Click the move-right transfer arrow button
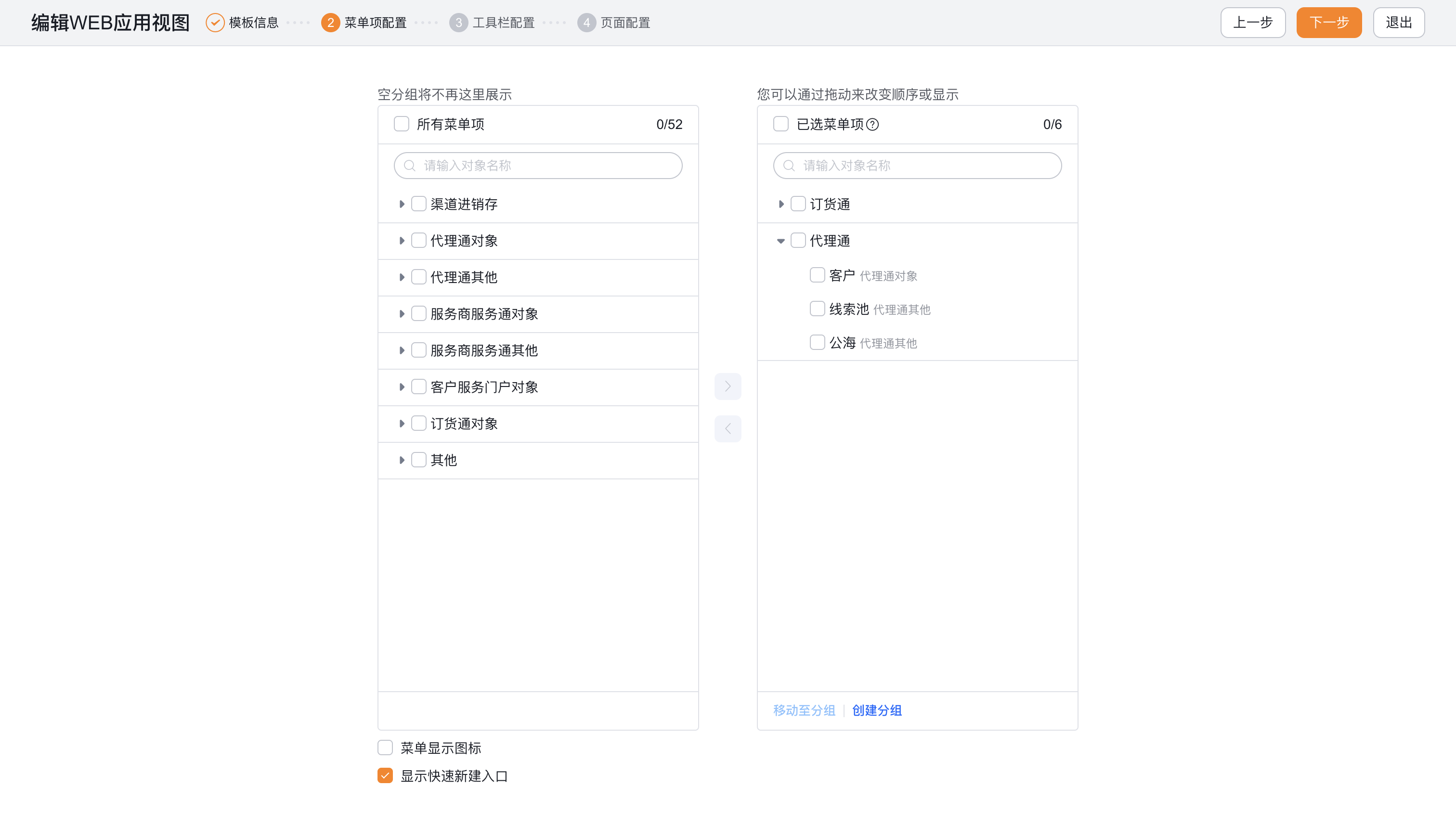This screenshot has width=1456, height=825. (x=728, y=387)
